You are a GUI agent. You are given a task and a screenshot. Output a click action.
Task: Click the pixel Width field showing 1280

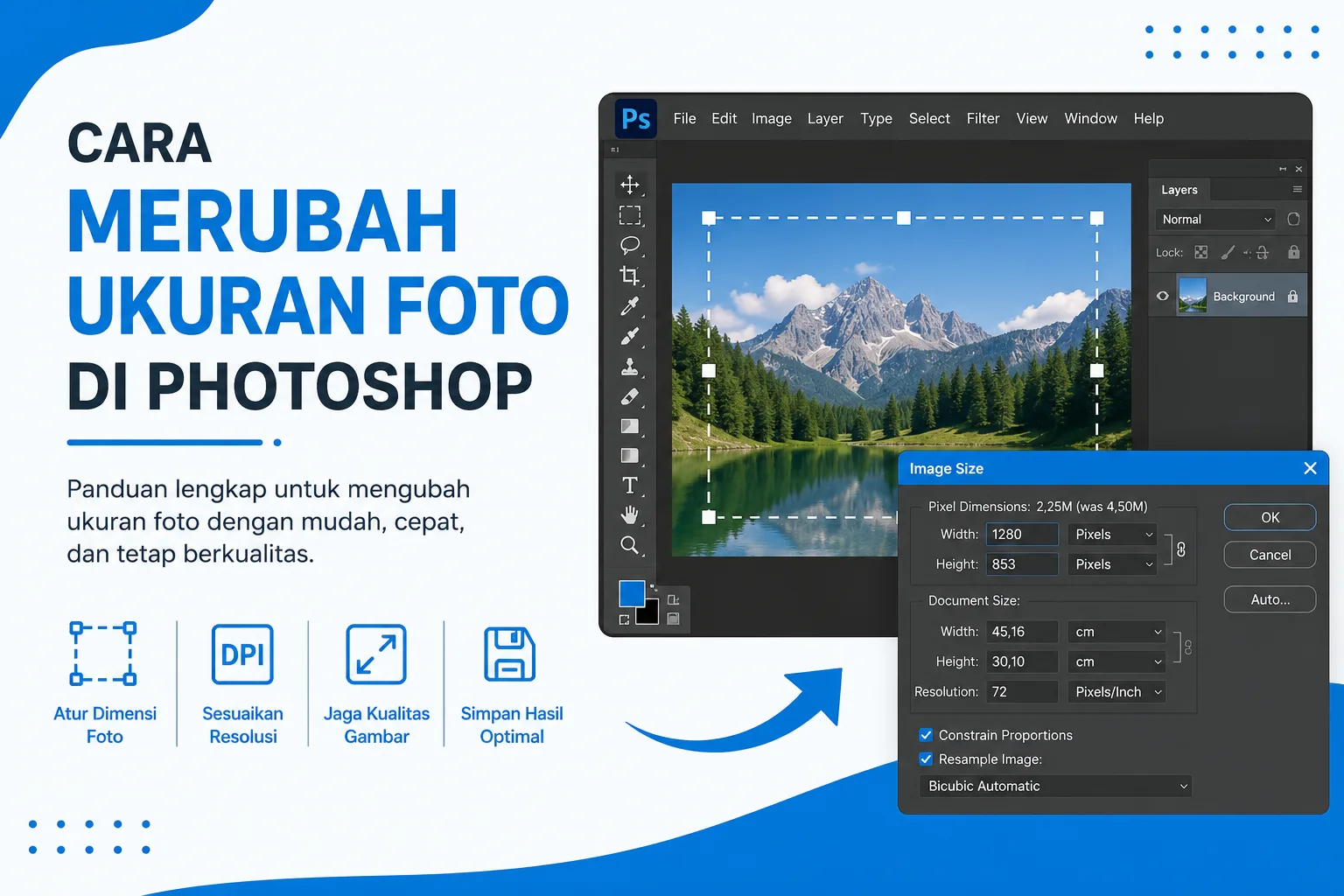[x=1022, y=535]
